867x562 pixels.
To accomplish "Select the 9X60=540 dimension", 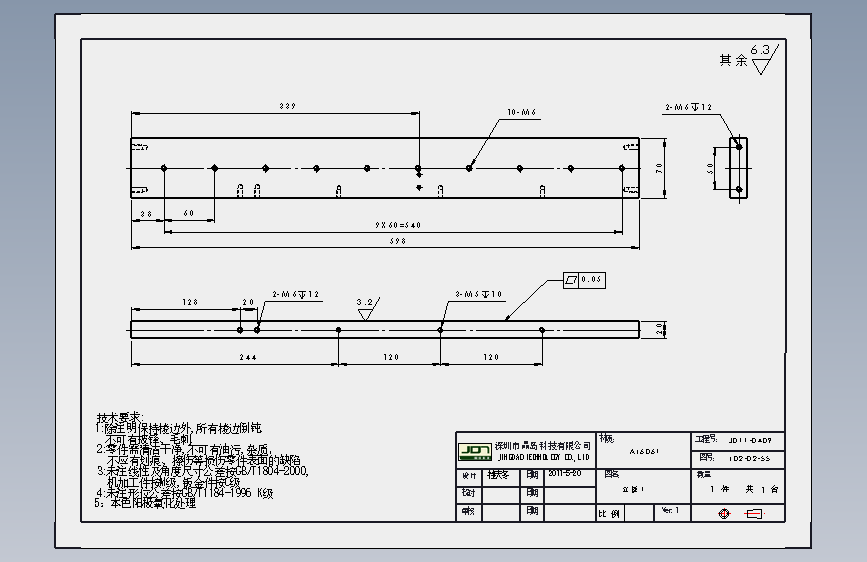I will [x=398, y=225].
